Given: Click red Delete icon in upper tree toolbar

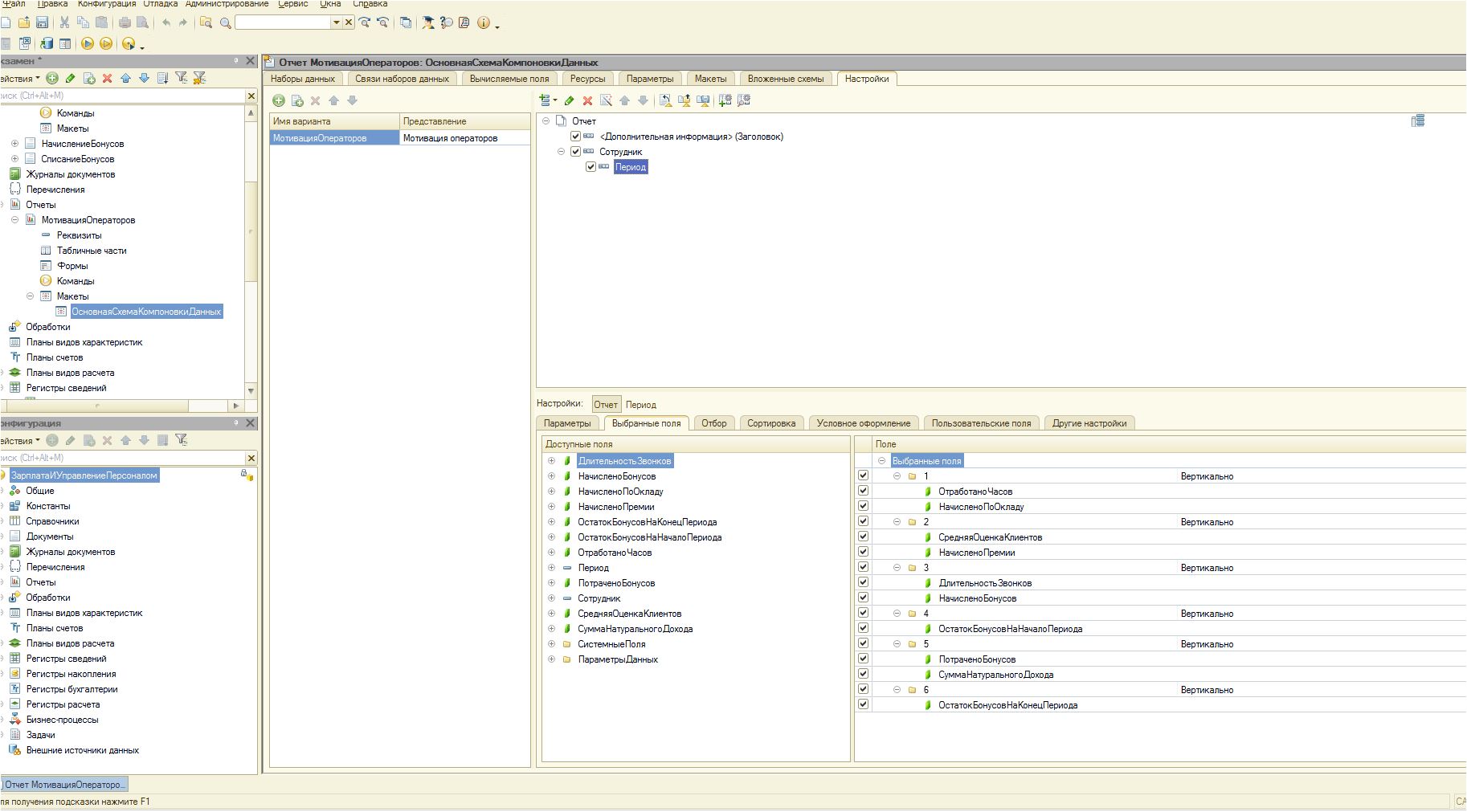Looking at the screenshot, I should pos(107,78).
